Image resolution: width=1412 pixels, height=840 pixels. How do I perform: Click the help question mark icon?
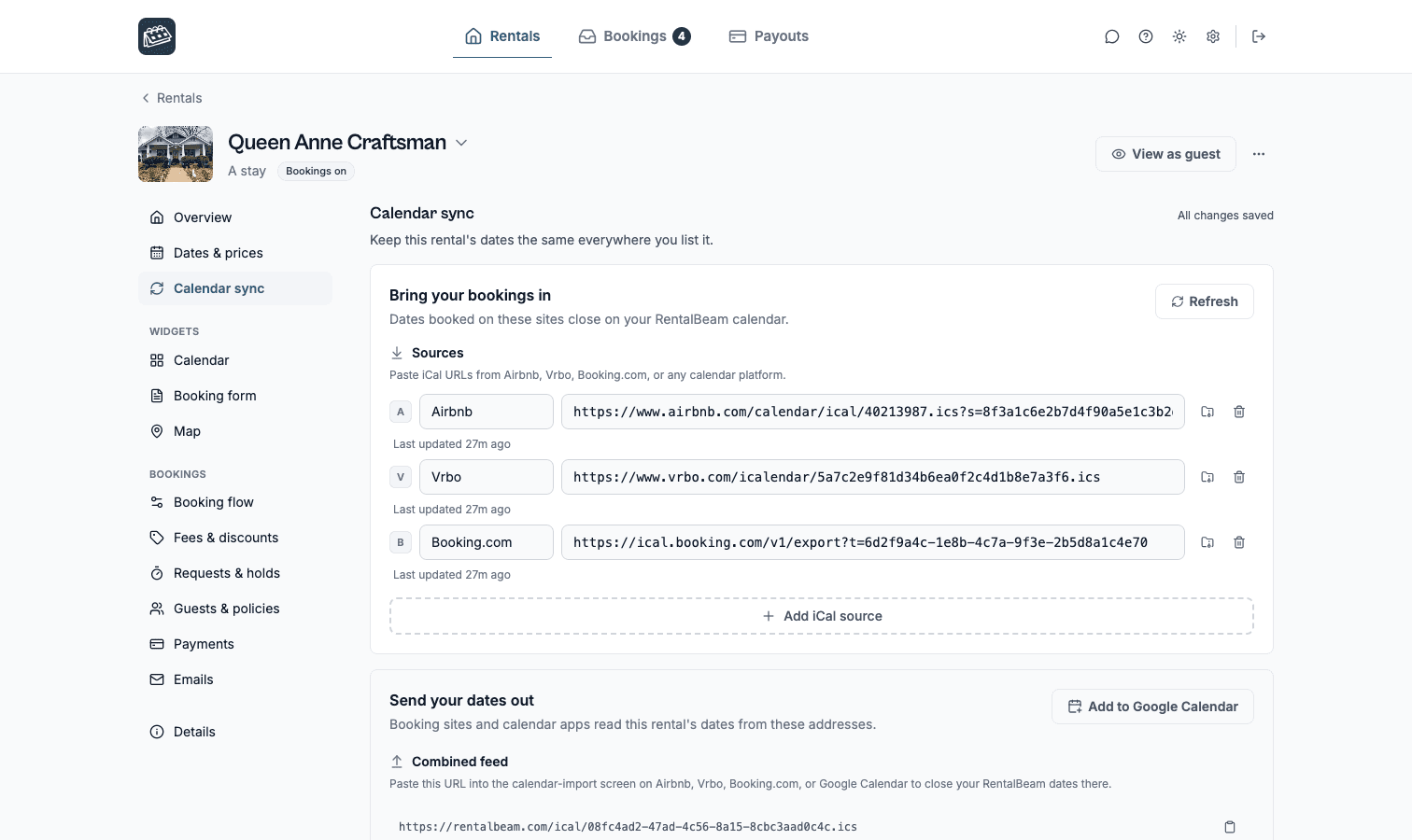(x=1146, y=36)
